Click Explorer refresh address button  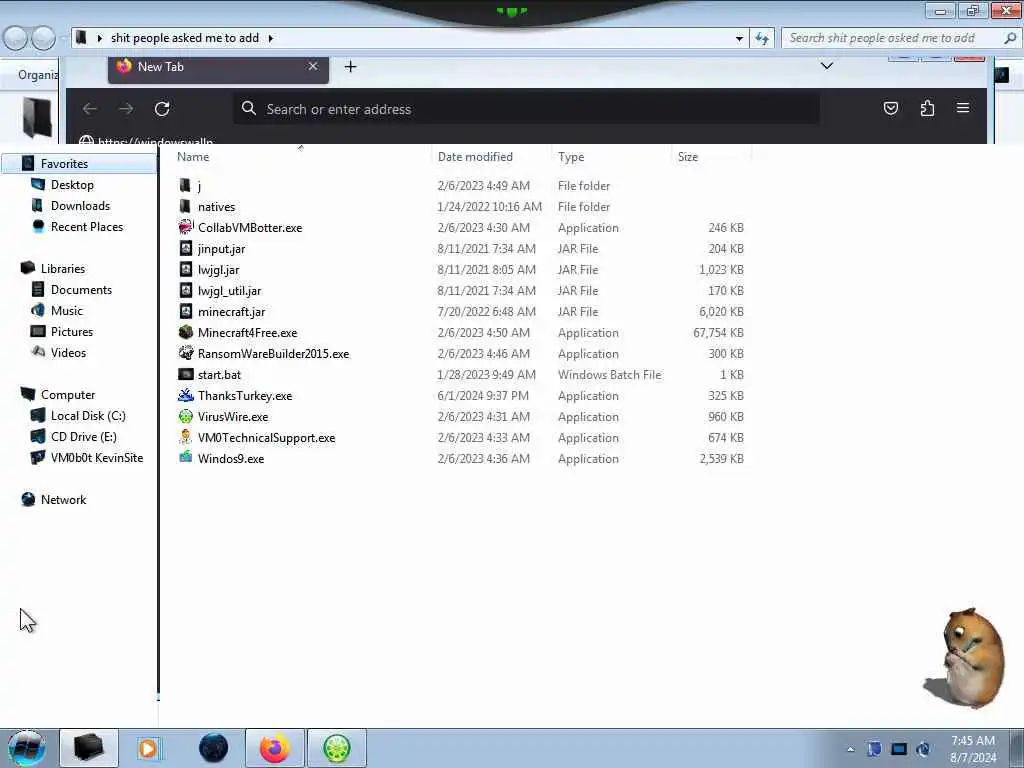[762, 38]
